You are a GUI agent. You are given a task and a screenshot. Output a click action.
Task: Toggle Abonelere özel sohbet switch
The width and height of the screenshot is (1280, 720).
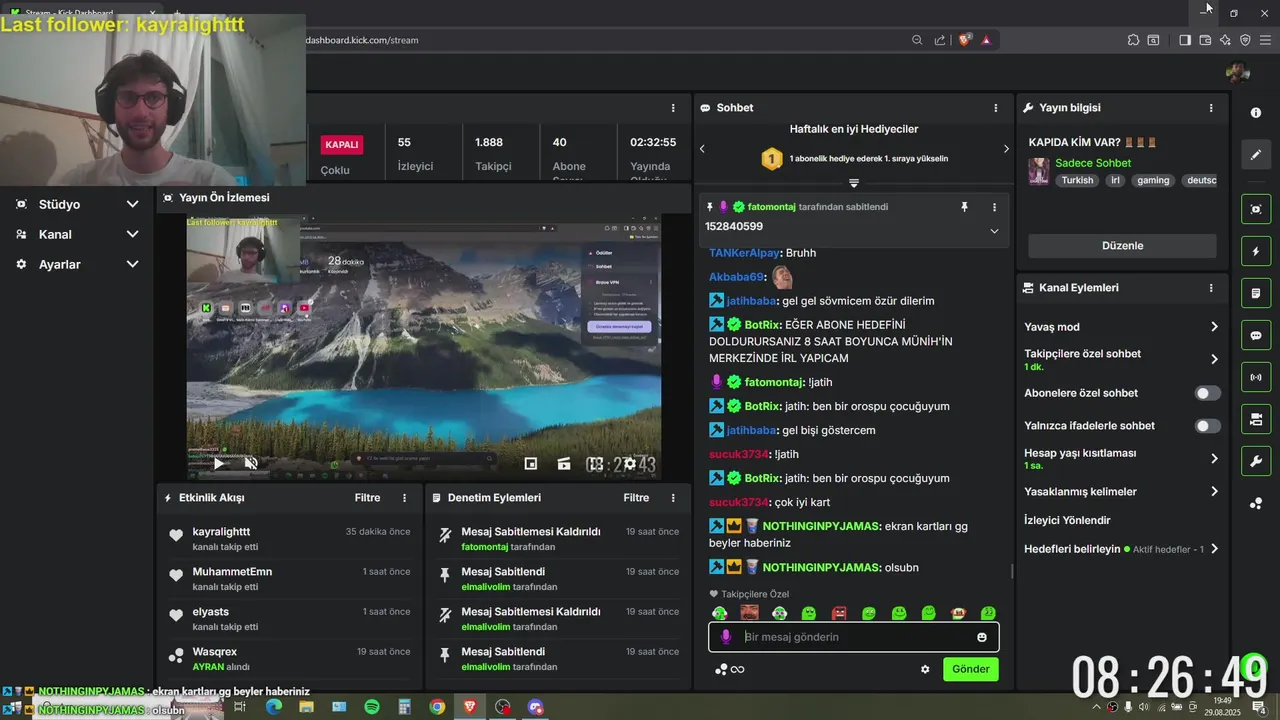pyautogui.click(x=1208, y=393)
